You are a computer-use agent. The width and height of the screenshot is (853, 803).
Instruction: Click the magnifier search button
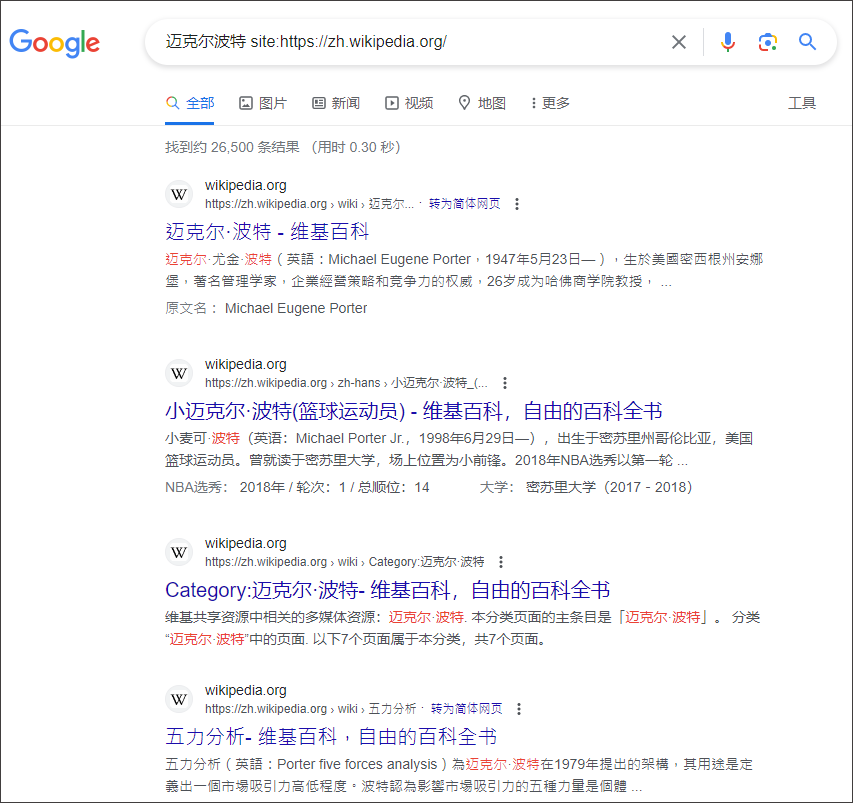point(807,42)
